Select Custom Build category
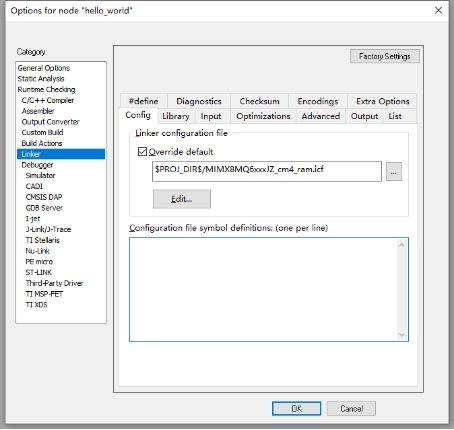 pyautogui.click(x=42, y=132)
